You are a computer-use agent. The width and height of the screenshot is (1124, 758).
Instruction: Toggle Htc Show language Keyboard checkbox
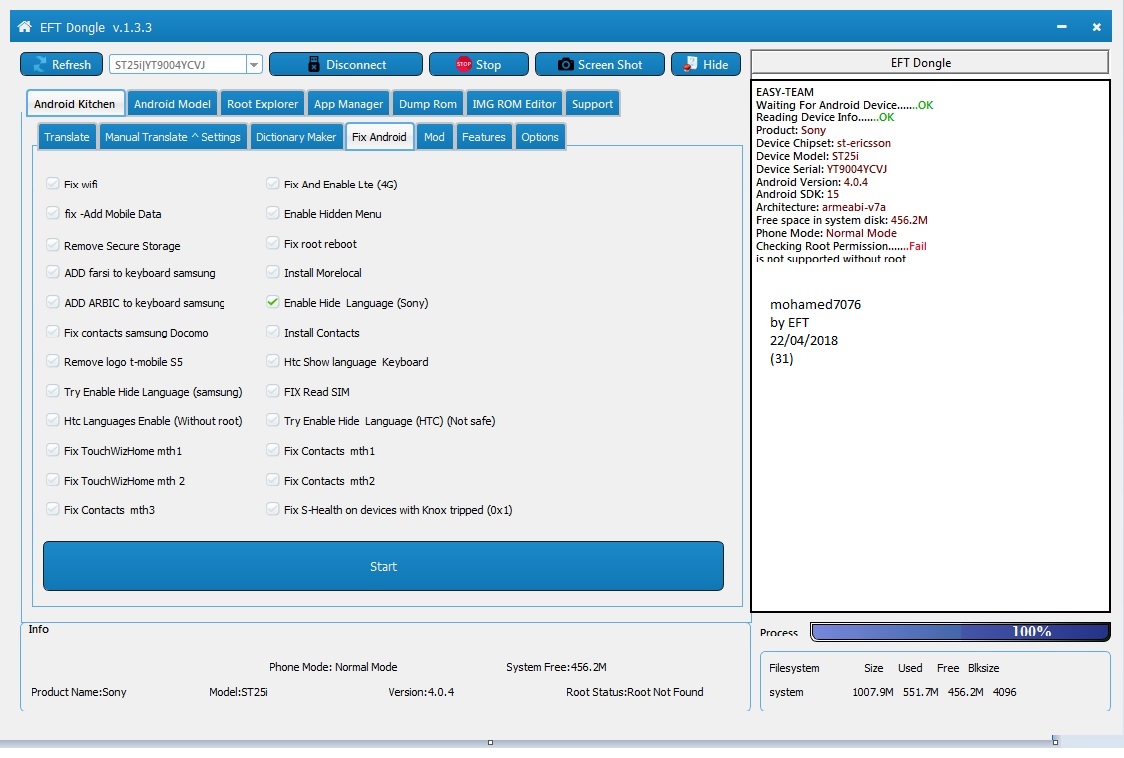(x=272, y=361)
